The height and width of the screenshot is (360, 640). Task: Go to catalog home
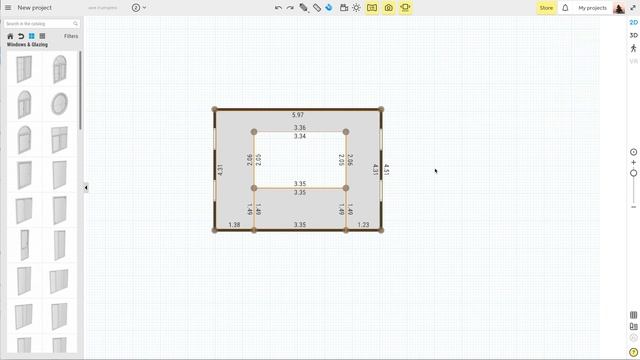10,36
